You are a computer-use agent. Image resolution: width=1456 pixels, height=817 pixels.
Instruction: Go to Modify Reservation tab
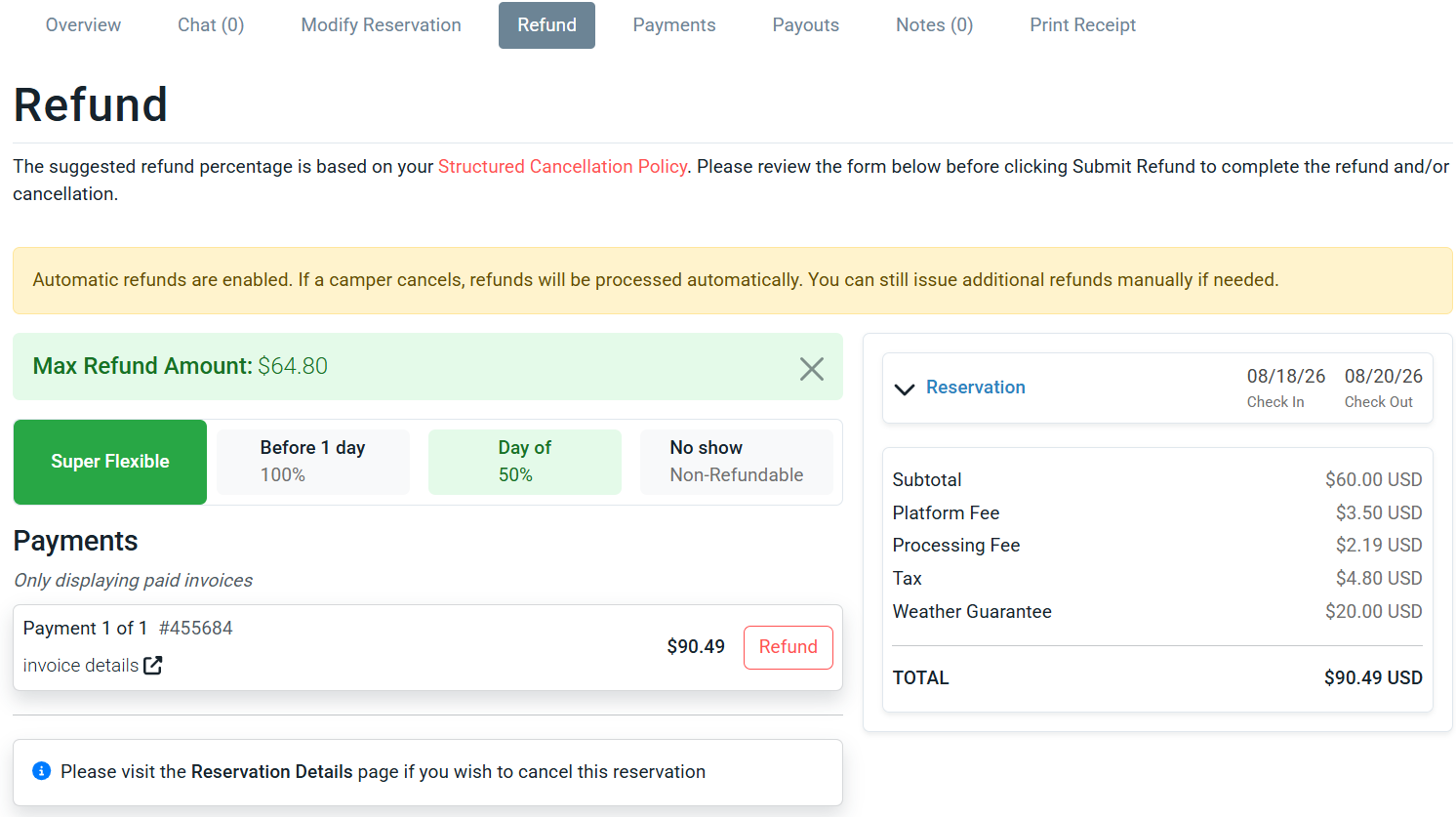coord(381,25)
